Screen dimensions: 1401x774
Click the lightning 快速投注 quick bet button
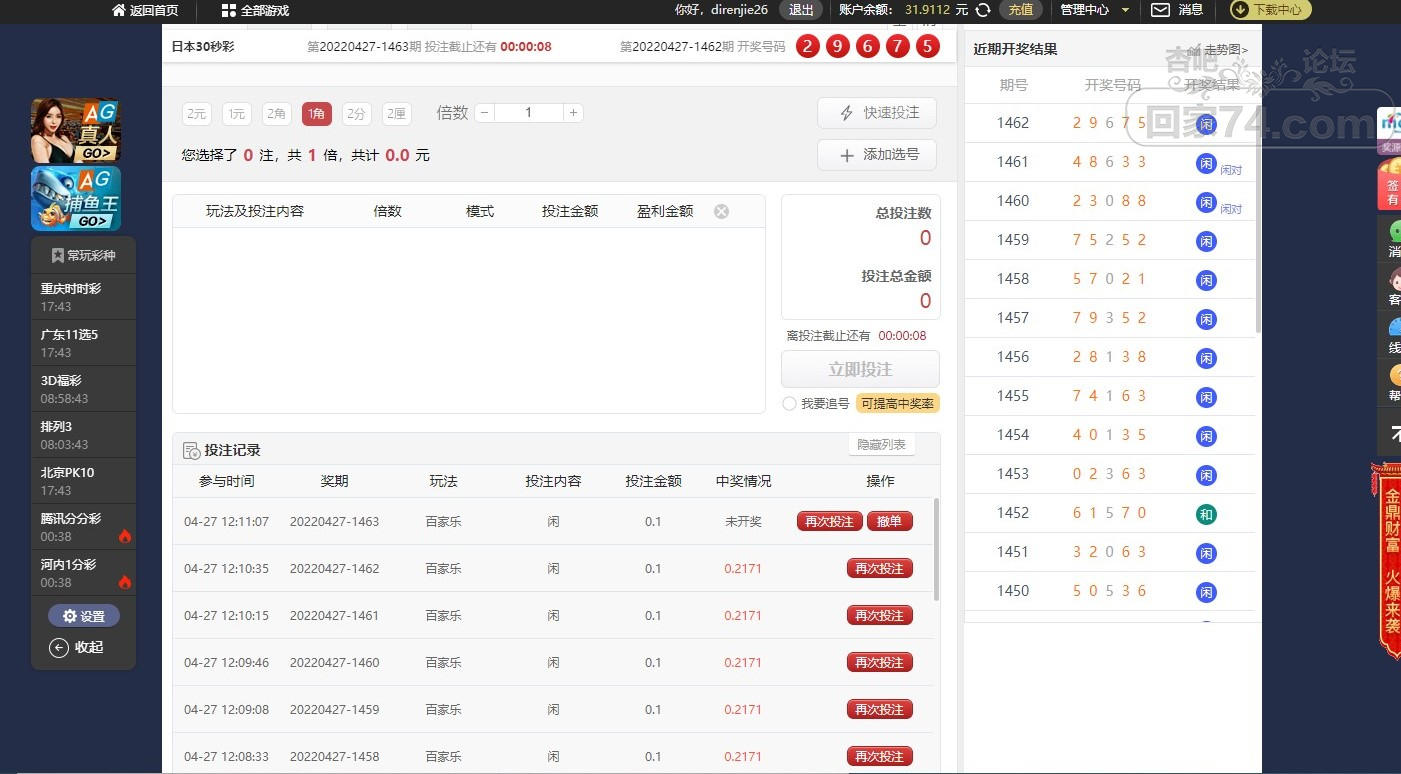click(x=877, y=113)
